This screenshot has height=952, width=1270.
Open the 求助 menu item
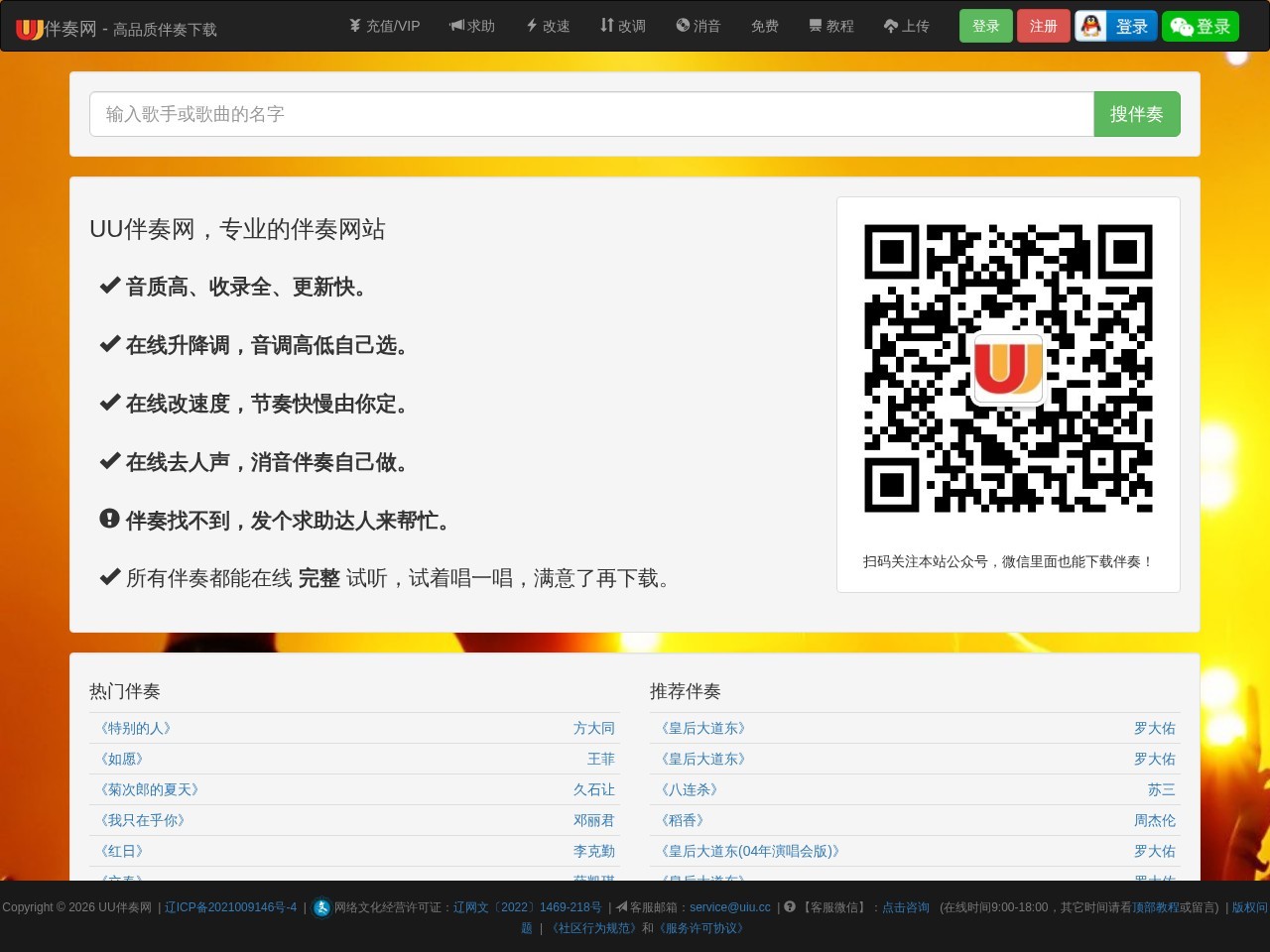(472, 26)
